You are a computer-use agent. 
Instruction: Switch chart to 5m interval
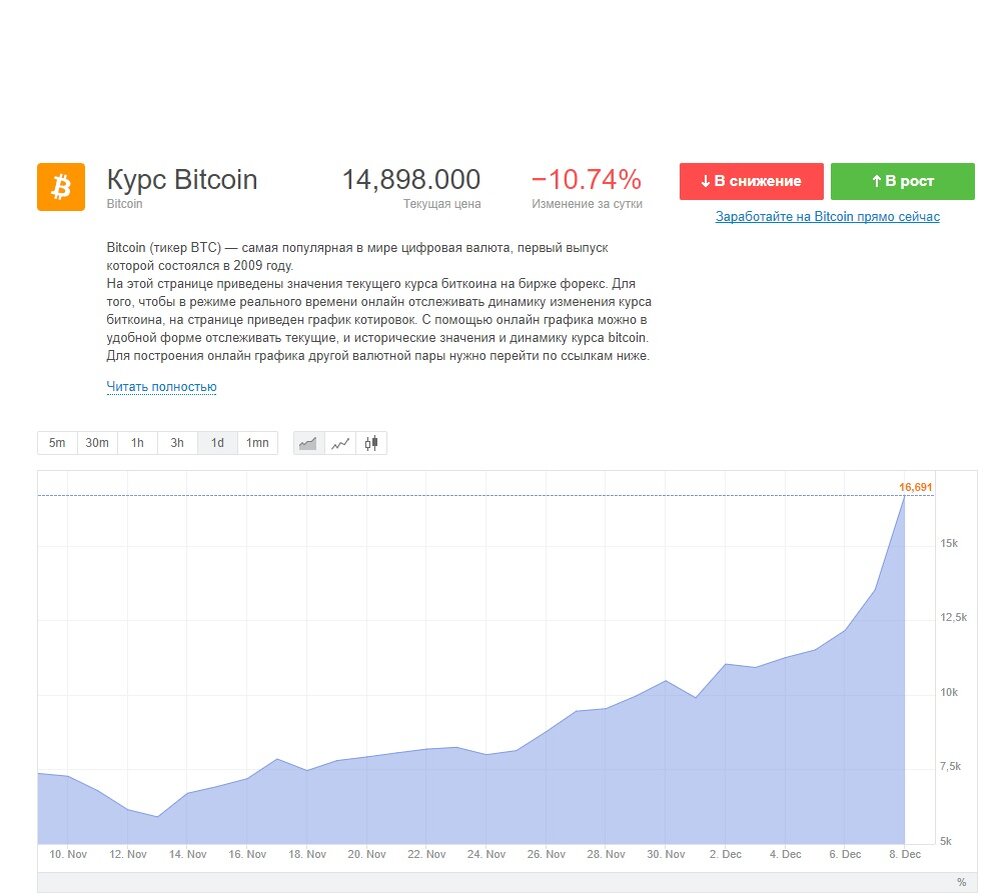coord(57,443)
